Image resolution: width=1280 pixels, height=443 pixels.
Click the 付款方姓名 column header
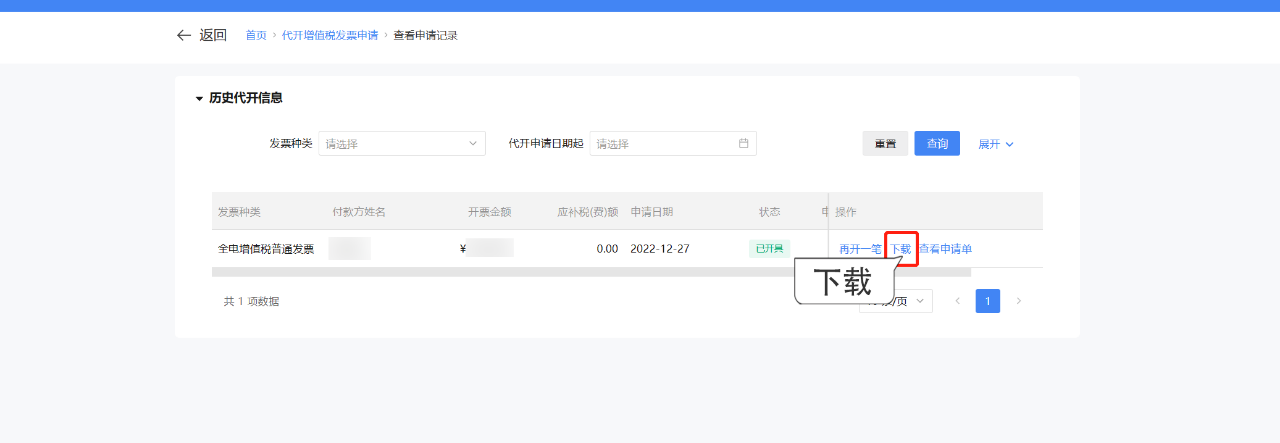[x=359, y=212]
